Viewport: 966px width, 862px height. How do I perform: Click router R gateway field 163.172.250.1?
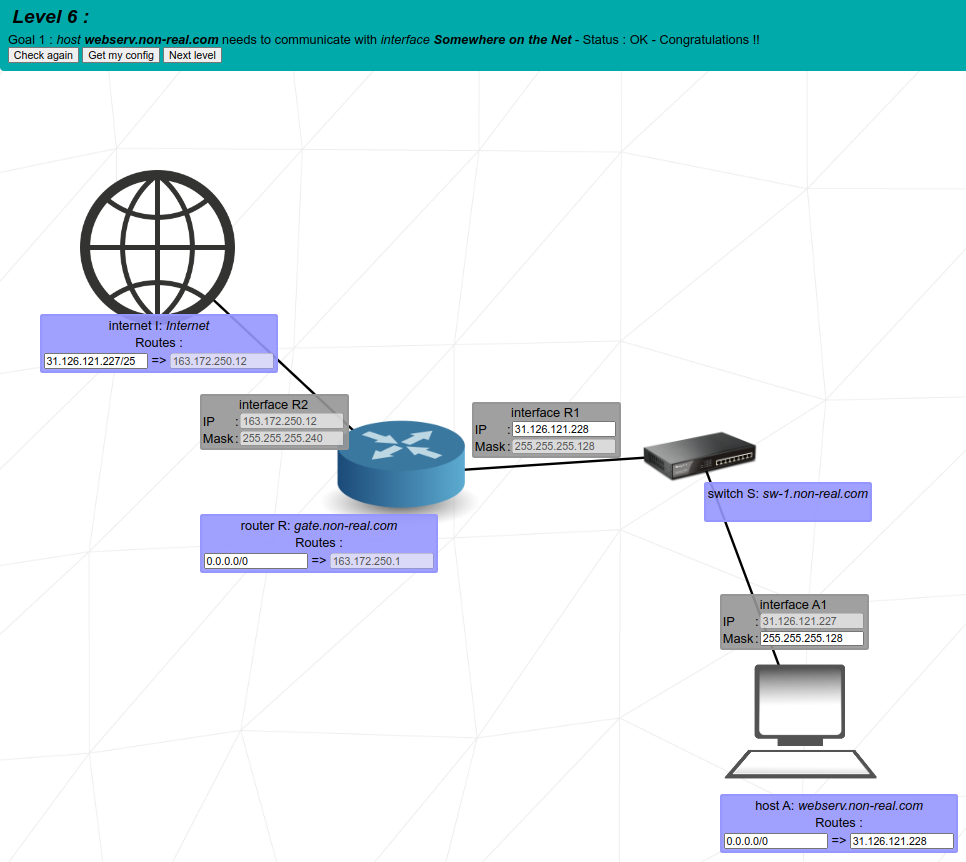(382, 561)
